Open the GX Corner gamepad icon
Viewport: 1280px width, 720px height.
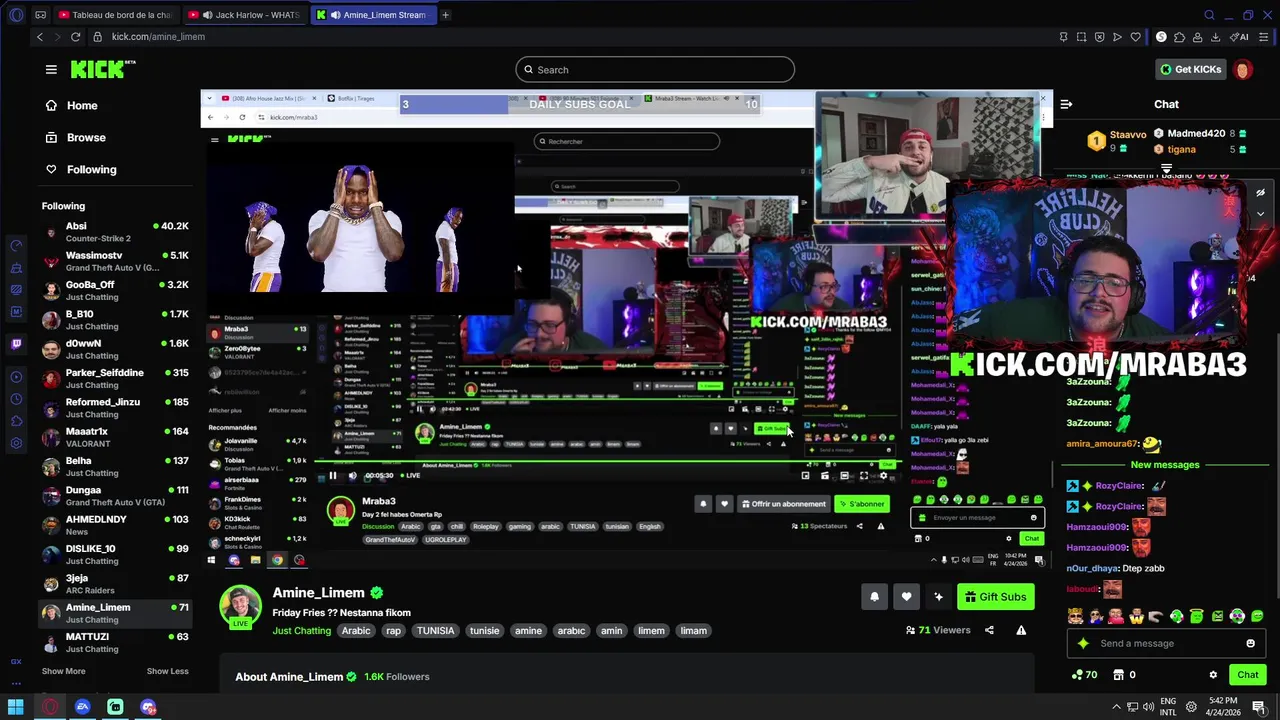point(40,15)
